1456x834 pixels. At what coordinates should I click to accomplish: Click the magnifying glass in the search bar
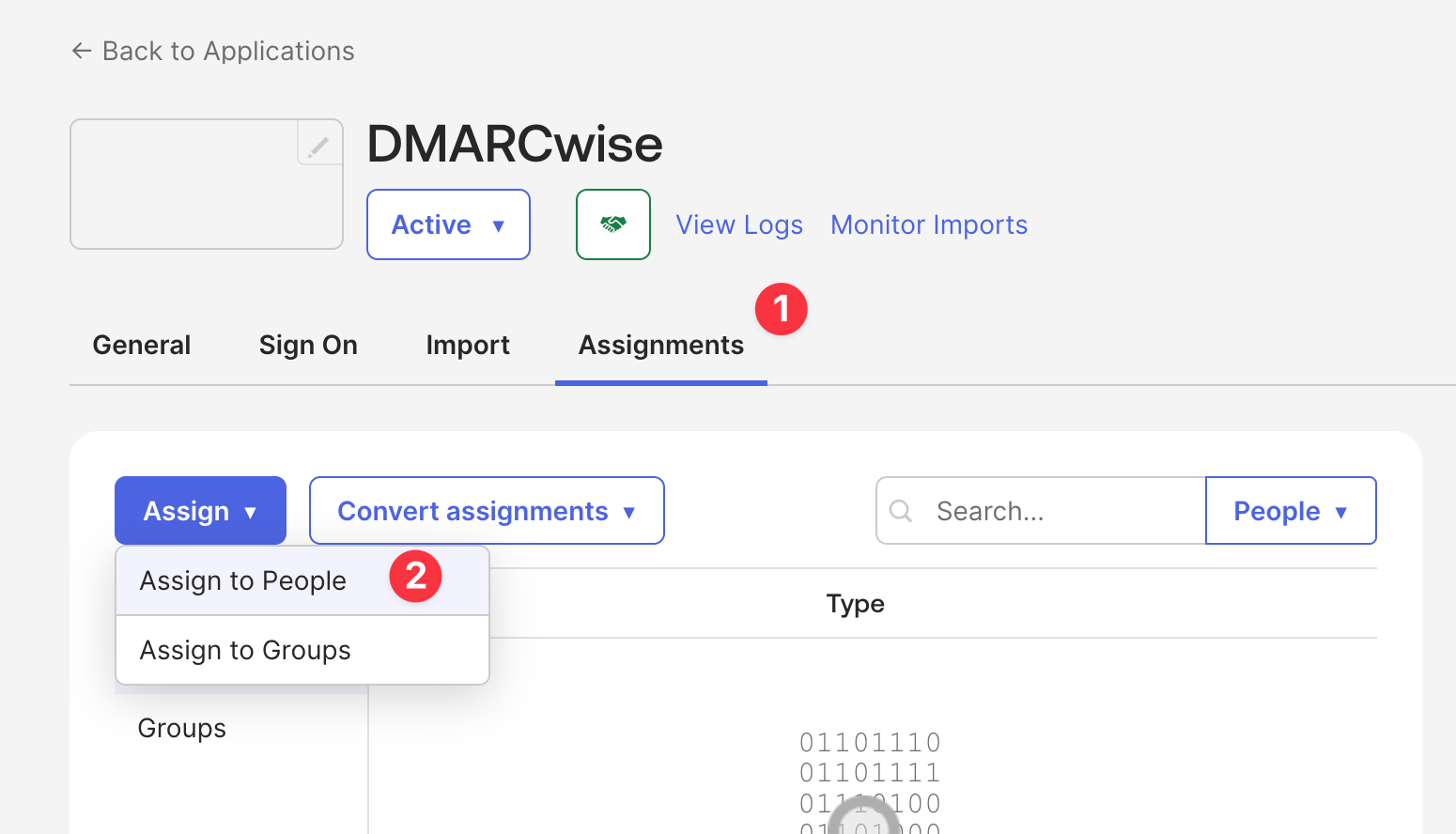pyautogui.click(x=901, y=510)
